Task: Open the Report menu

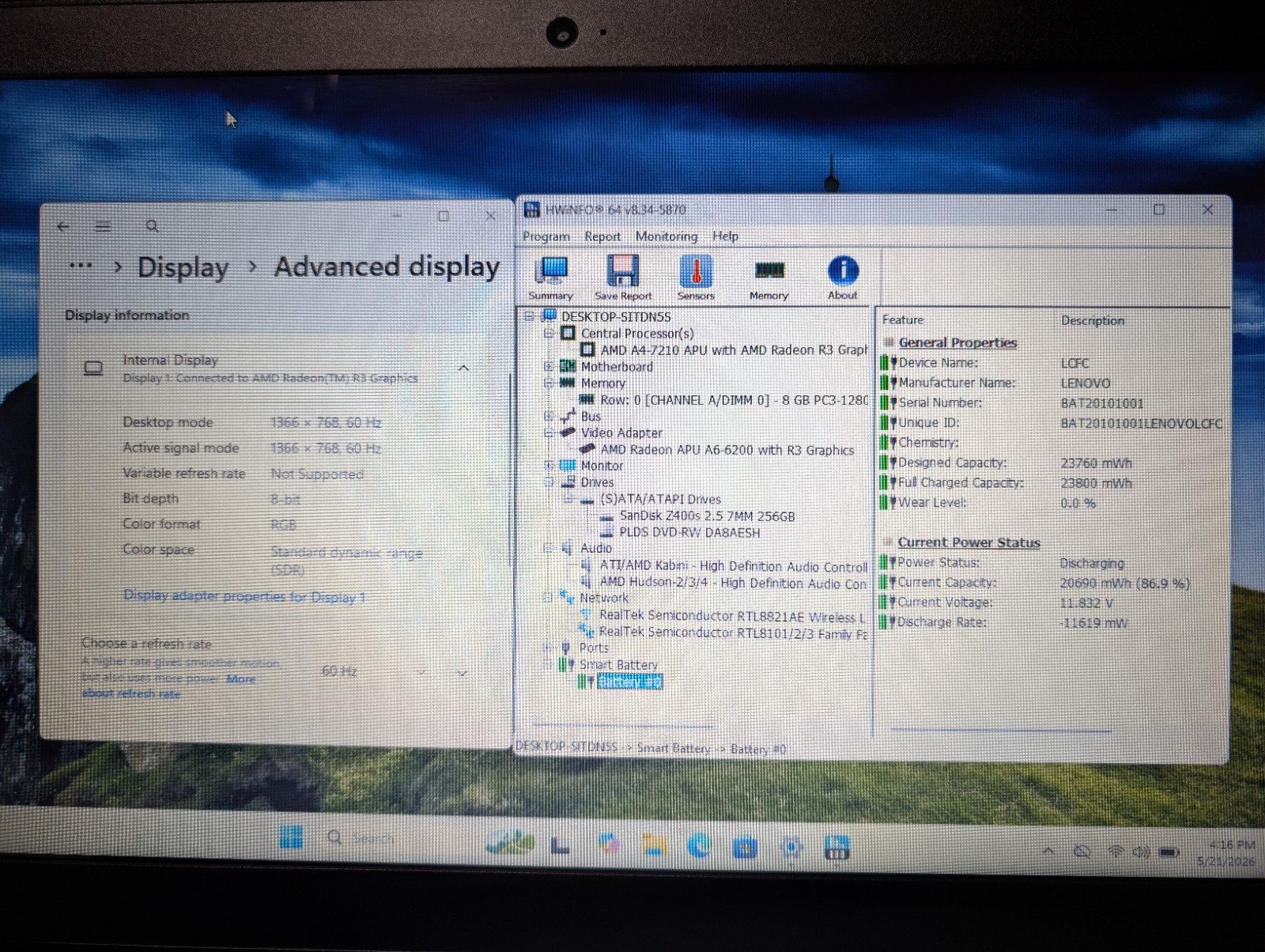Action: [x=602, y=236]
